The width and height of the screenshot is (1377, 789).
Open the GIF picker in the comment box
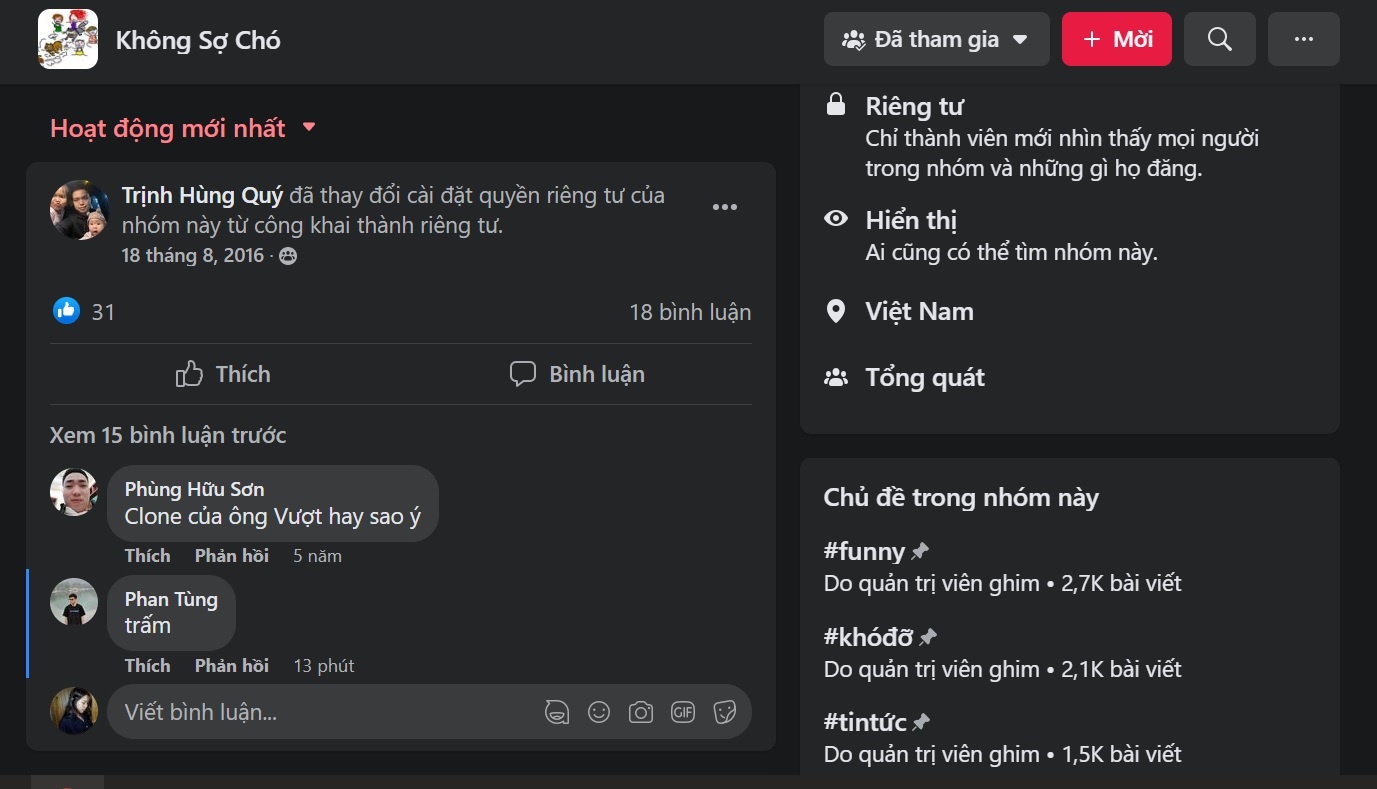(x=683, y=711)
